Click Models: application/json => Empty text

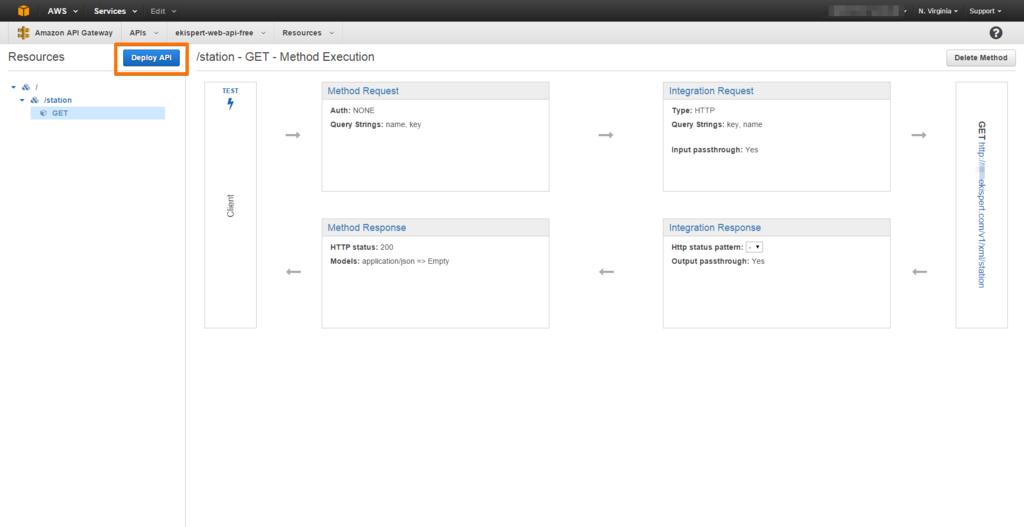390,261
